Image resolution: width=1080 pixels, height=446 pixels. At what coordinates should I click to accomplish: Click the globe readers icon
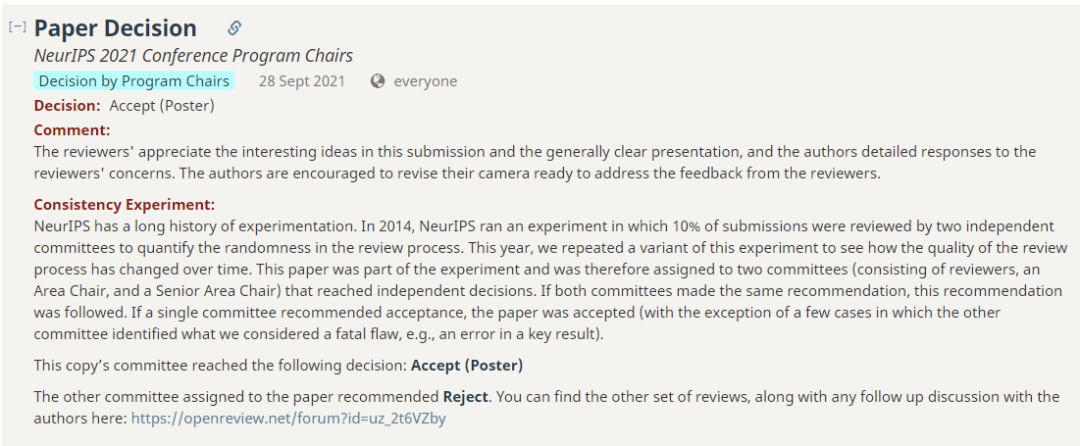pos(377,81)
